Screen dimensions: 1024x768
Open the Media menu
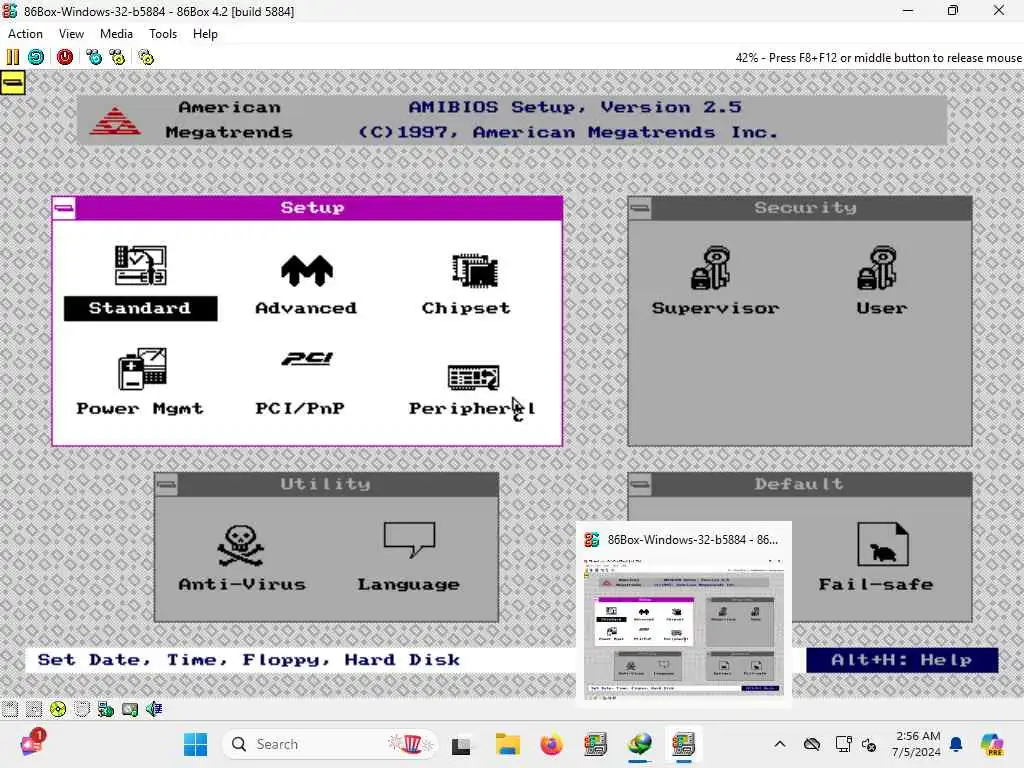[116, 34]
